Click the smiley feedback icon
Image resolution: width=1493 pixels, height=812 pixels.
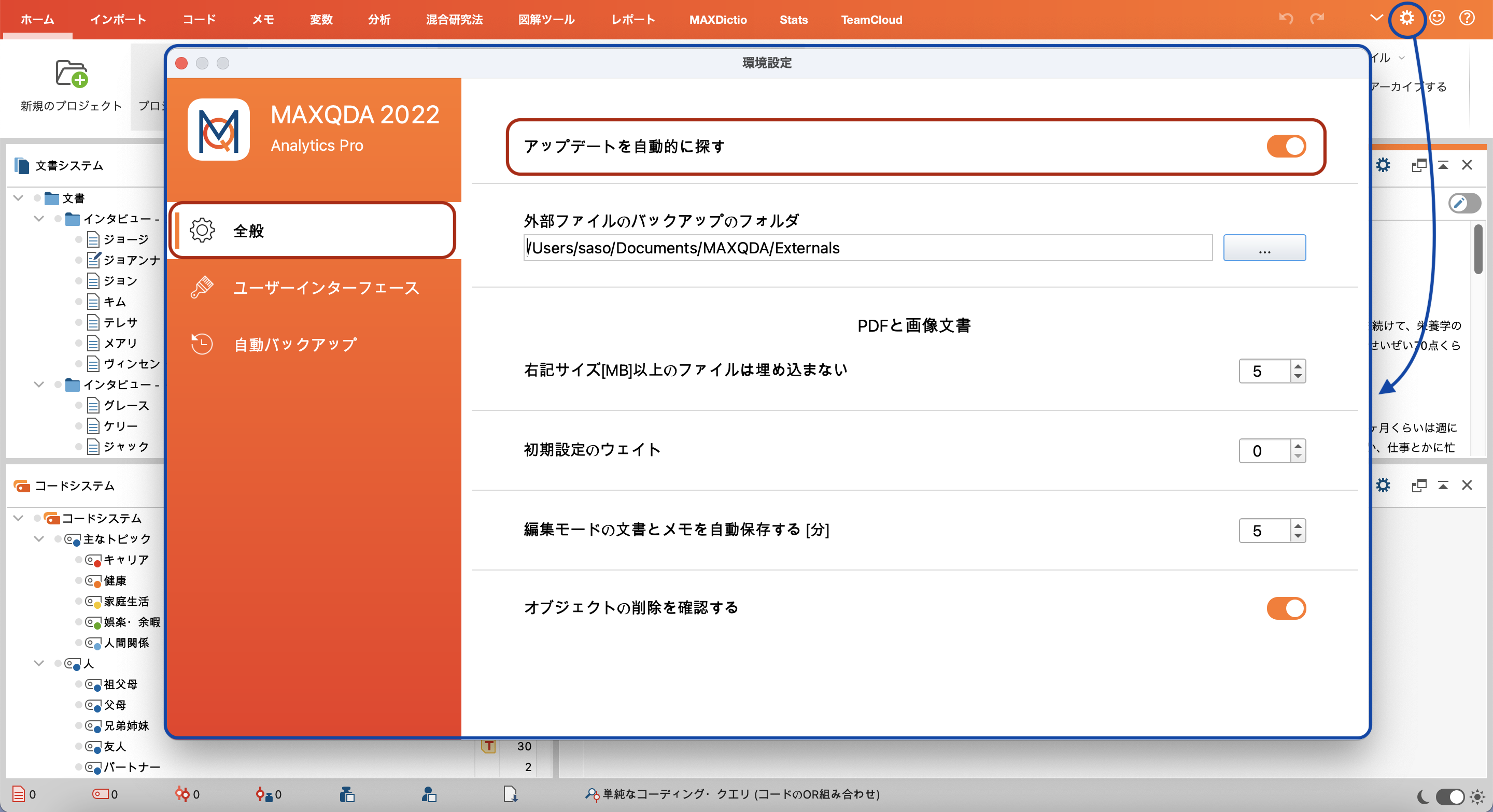1437,19
